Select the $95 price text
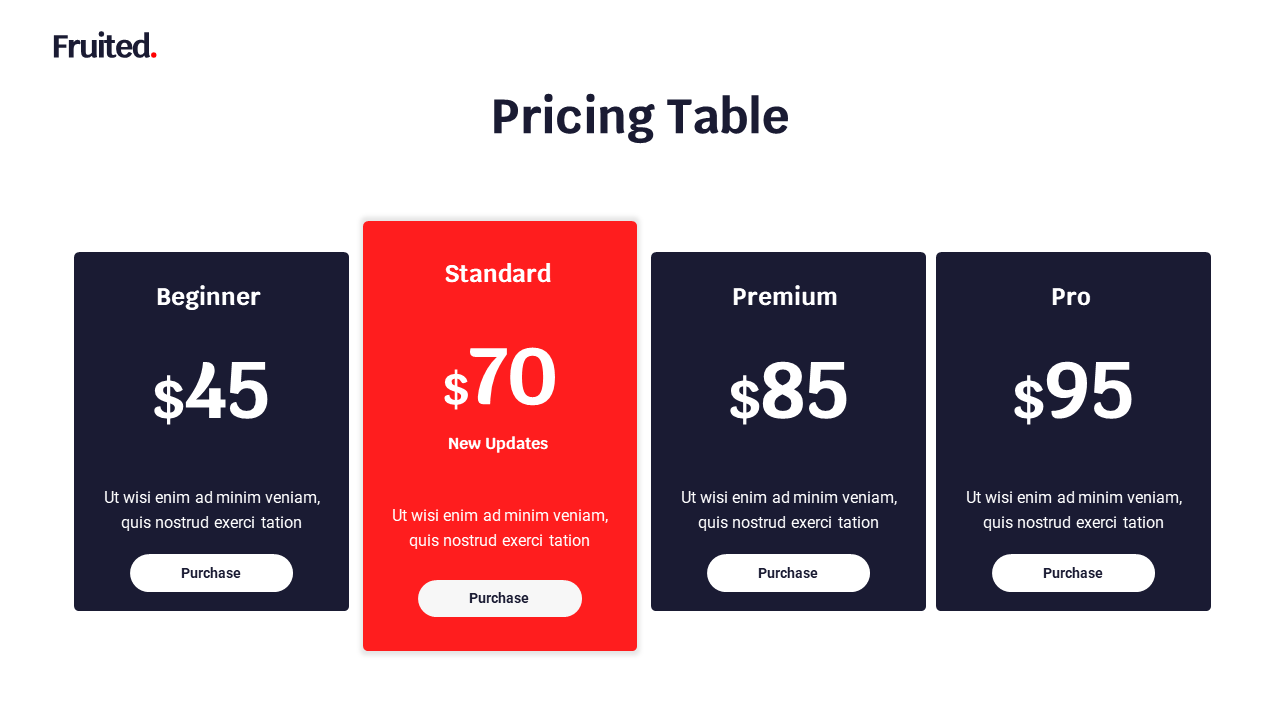The width and height of the screenshot is (1280, 720). pos(1073,392)
